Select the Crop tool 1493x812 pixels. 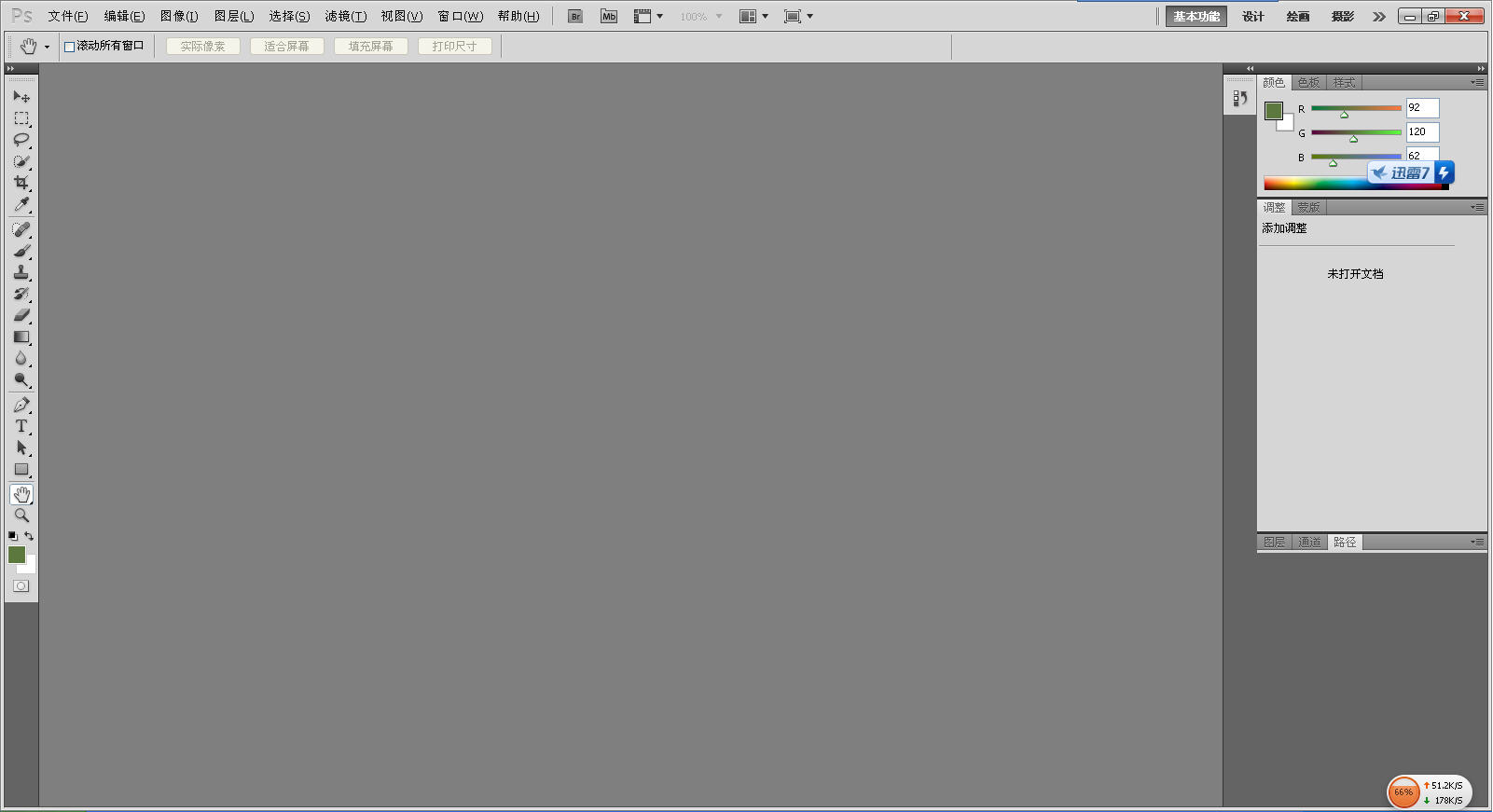[21, 183]
